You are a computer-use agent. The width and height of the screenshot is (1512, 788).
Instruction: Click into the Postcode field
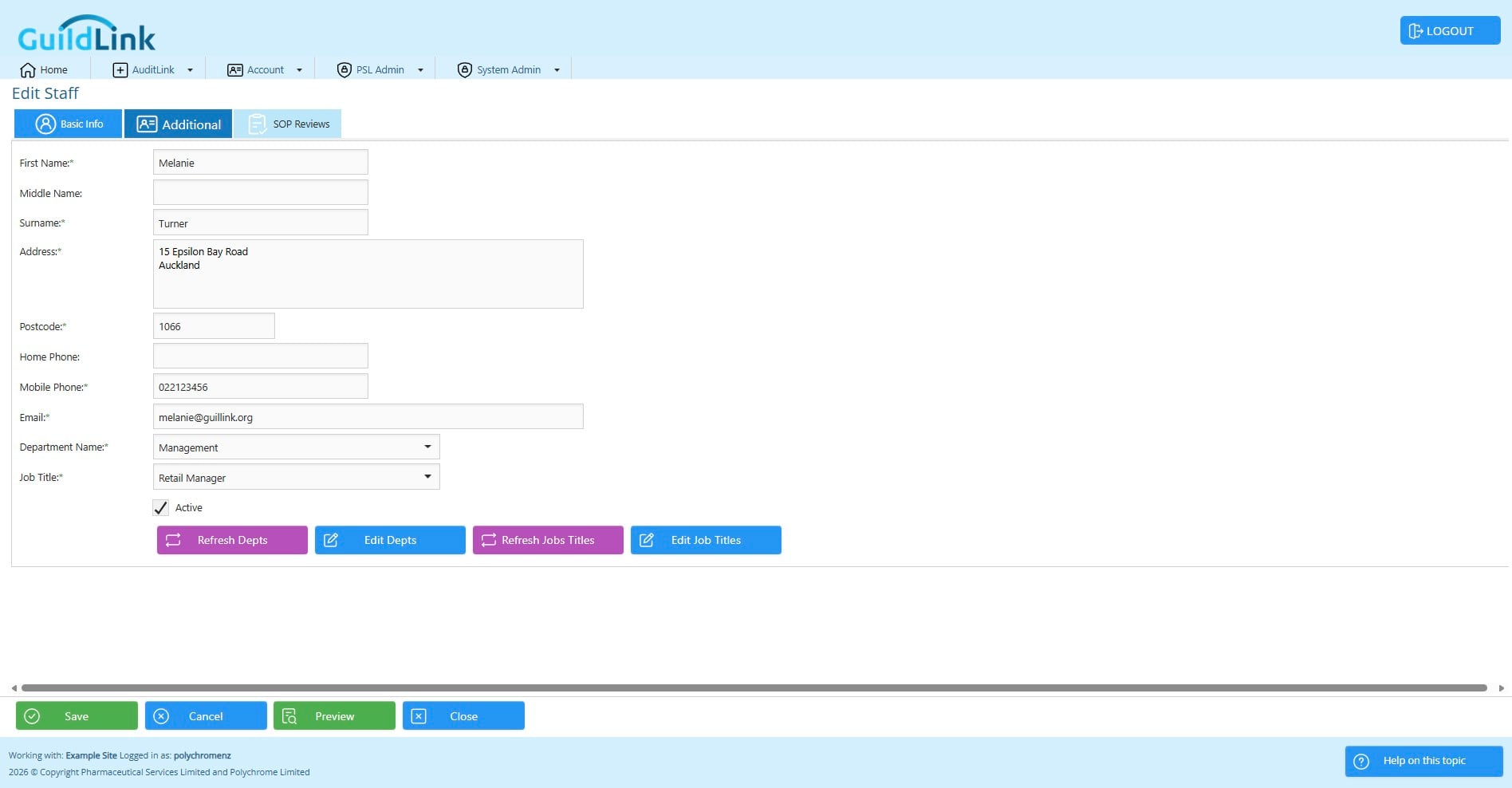[x=214, y=325]
